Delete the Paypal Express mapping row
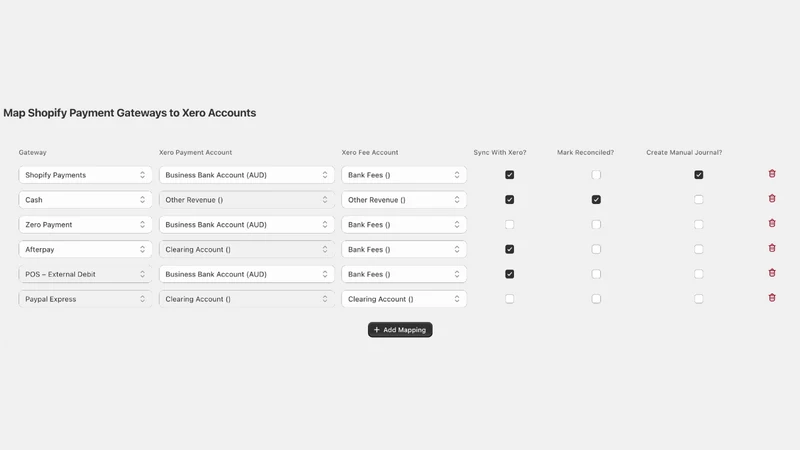 click(772, 298)
